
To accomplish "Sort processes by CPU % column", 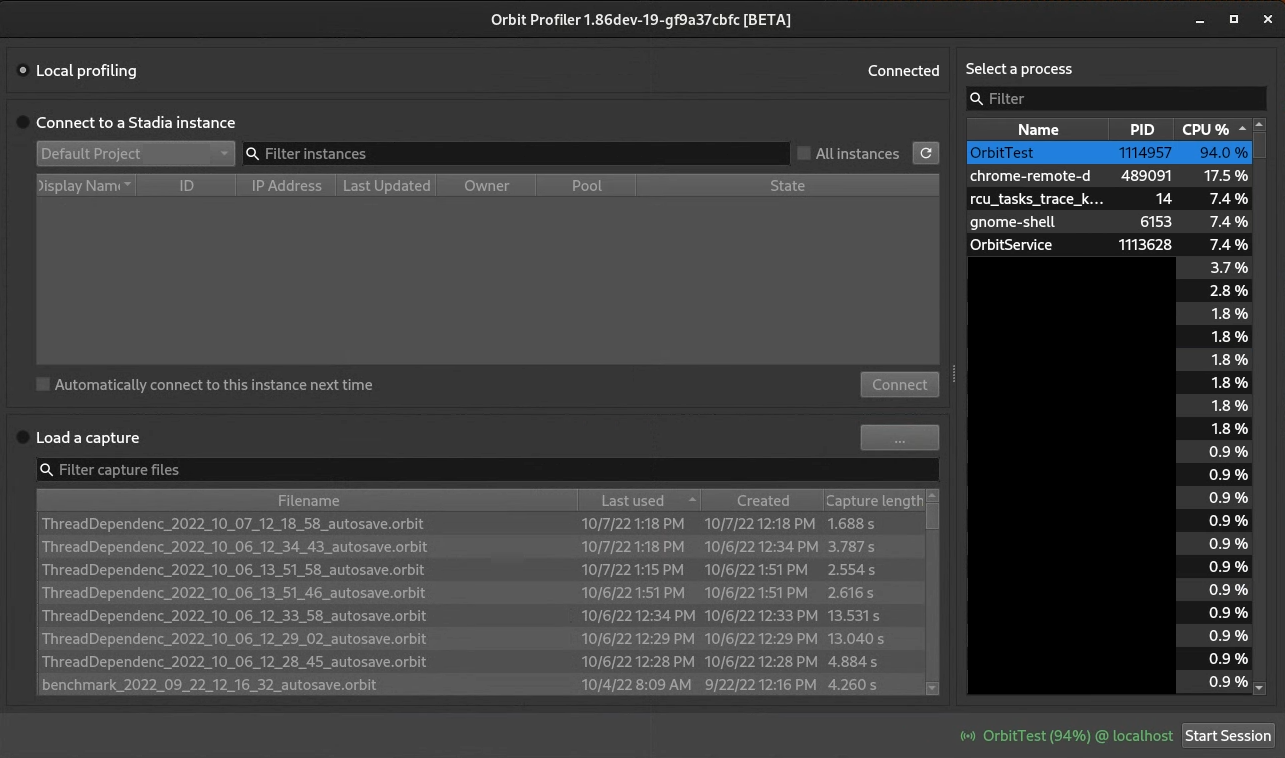I will click(1213, 130).
